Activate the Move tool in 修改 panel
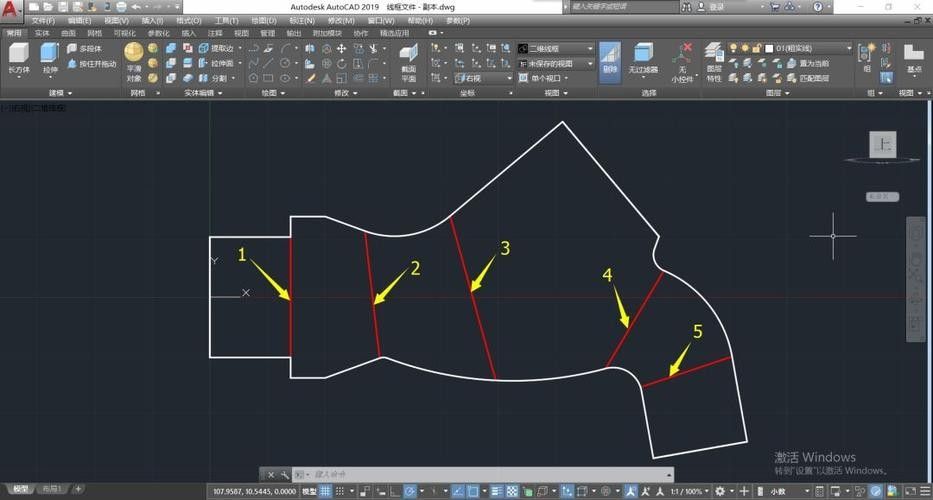The height and width of the screenshot is (500, 933). tap(342, 48)
